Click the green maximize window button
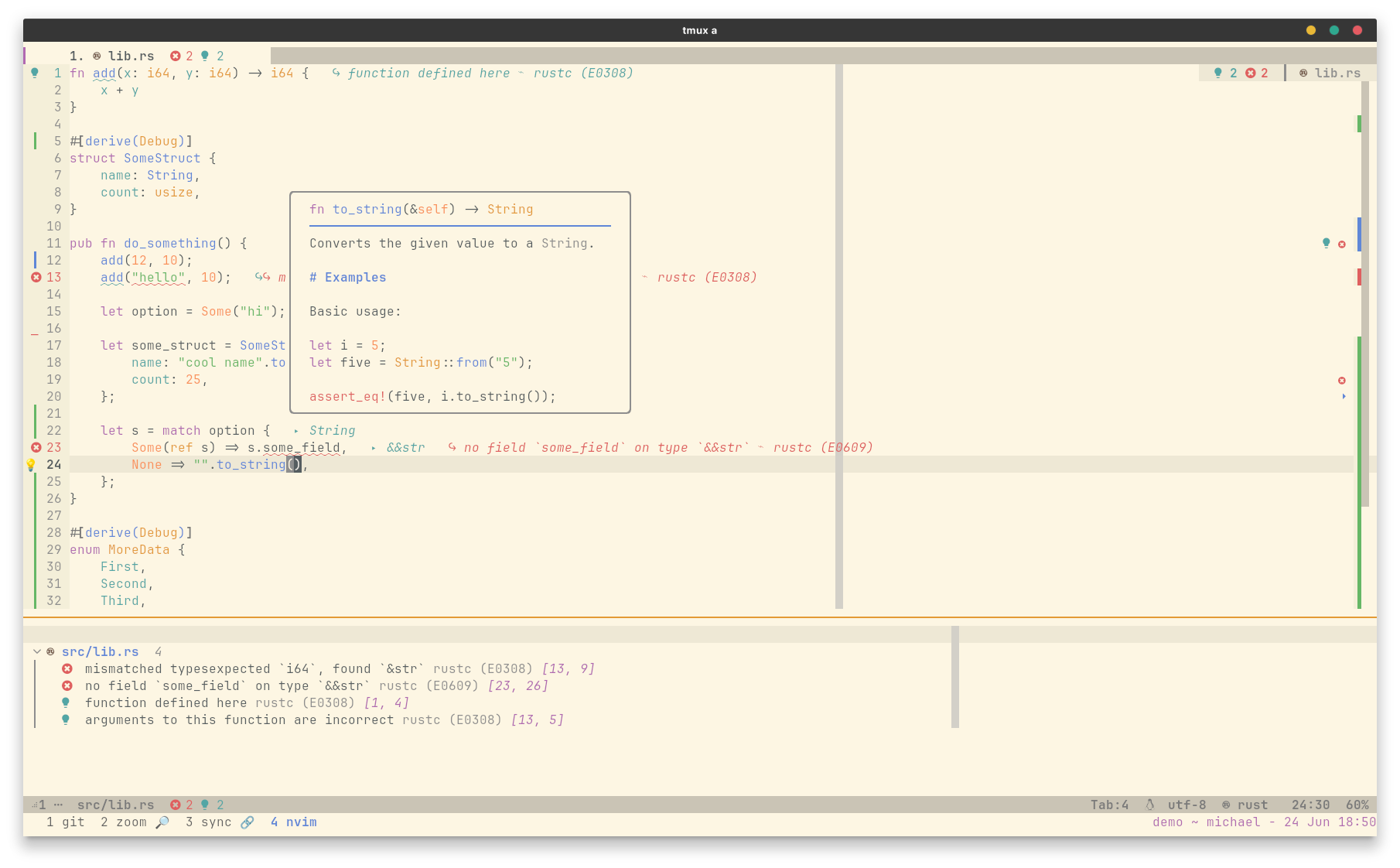The image size is (1400, 868). click(x=1334, y=30)
